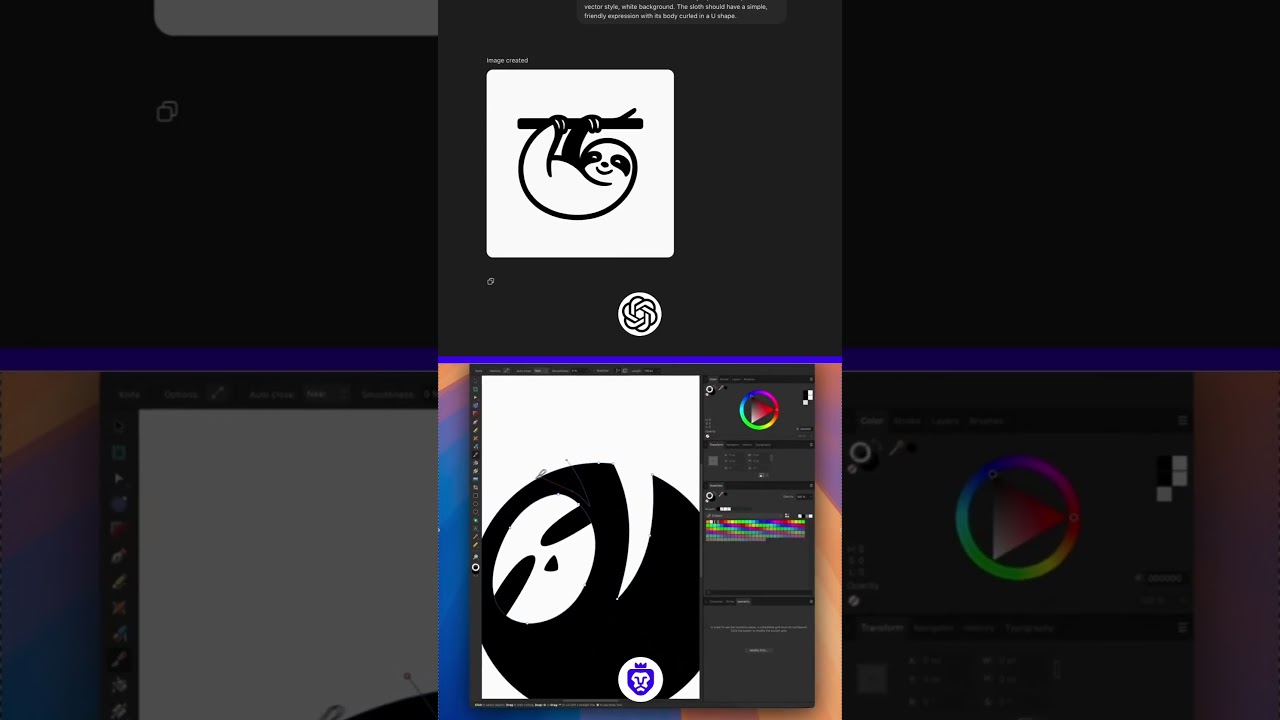Open the Transform tab
1280x720 pixels.
click(x=716, y=445)
